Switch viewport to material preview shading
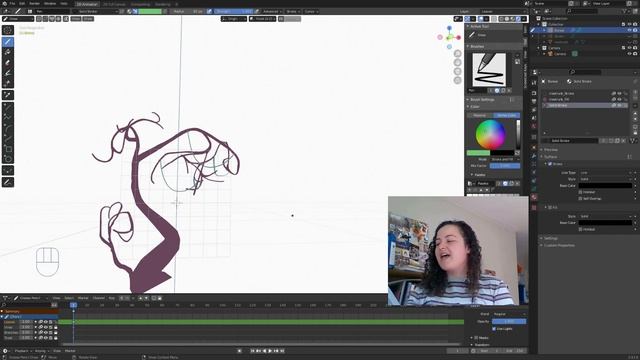The height and width of the screenshot is (360, 640). [x=513, y=19]
